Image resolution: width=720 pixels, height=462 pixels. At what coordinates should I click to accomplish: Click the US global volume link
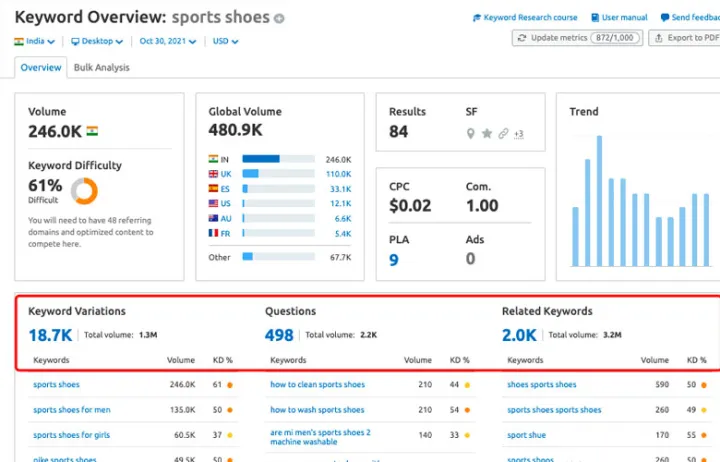(225, 203)
